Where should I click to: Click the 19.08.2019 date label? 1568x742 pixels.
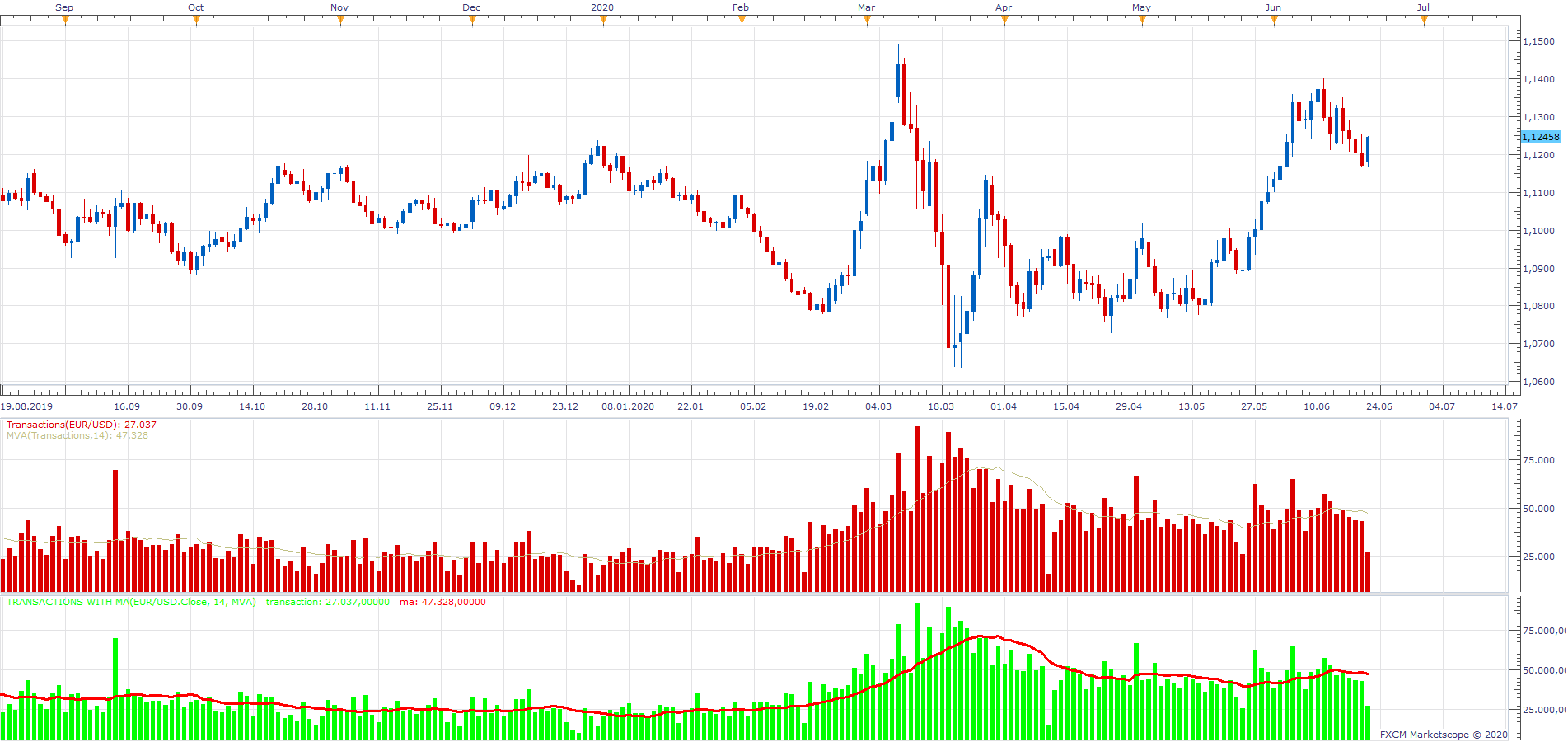(x=26, y=406)
